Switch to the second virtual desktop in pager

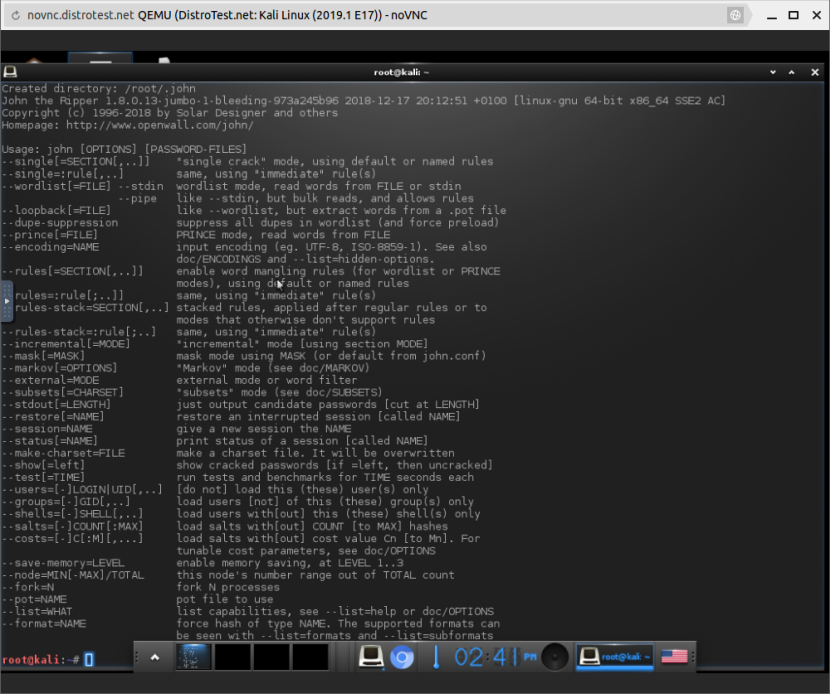(232, 657)
